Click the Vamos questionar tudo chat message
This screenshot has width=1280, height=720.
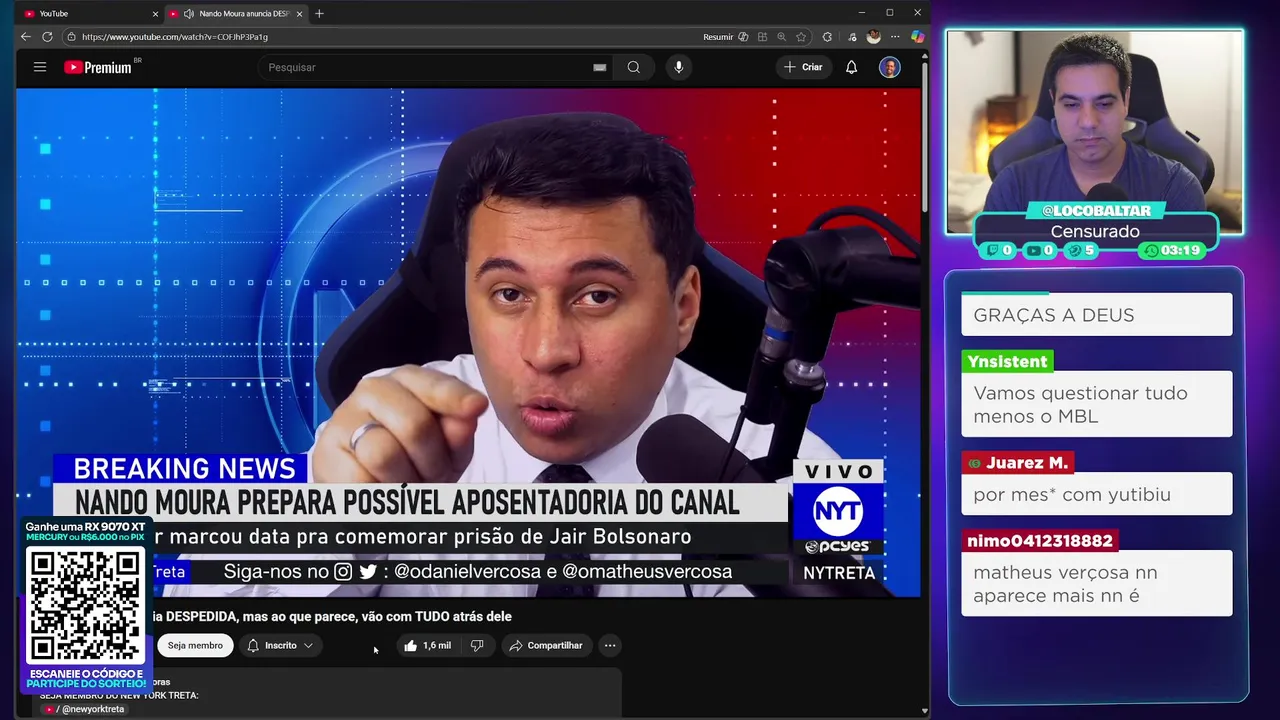click(1097, 404)
